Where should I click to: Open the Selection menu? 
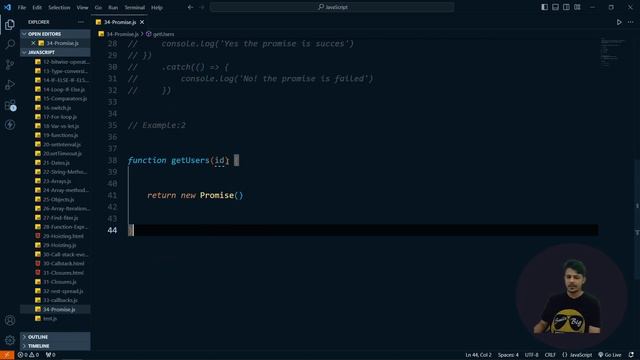pyautogui.click(x=59, y=7)
